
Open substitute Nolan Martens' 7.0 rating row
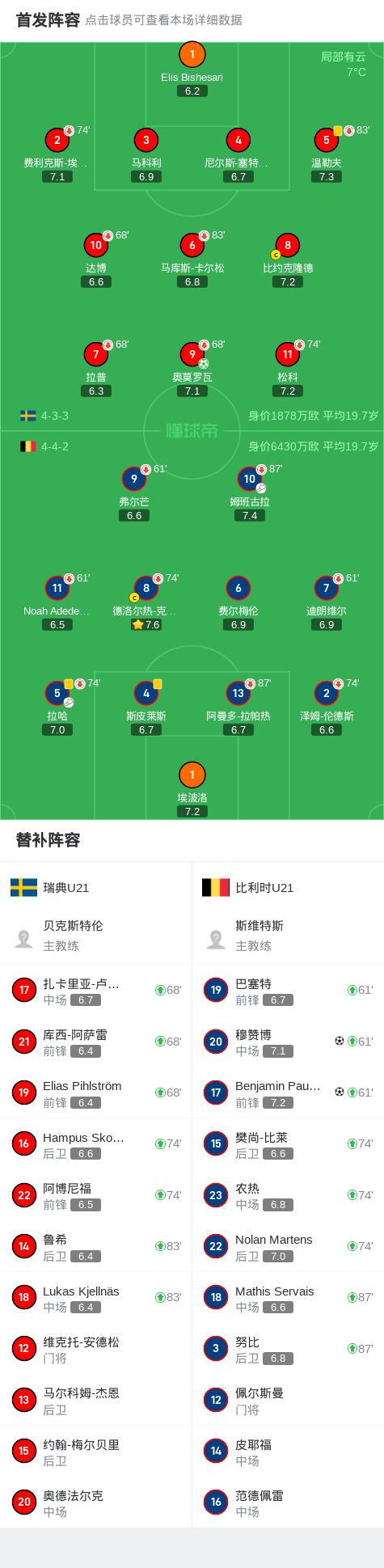coord(288,1246)
